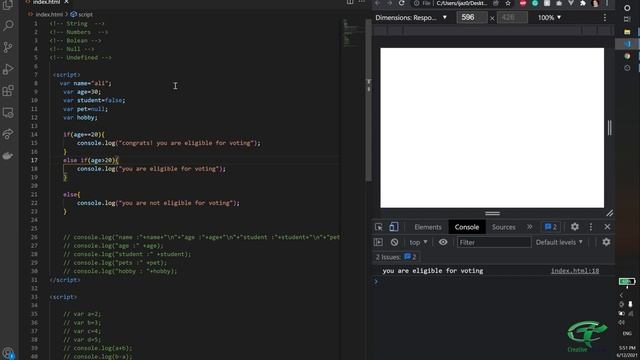
Task: Switch to the Console tab
Action: (467, 227)
